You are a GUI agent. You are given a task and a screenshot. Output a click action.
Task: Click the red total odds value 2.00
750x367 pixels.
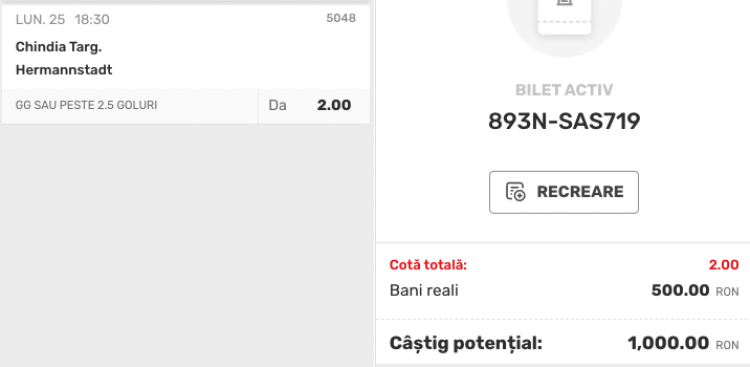(724, 265)
